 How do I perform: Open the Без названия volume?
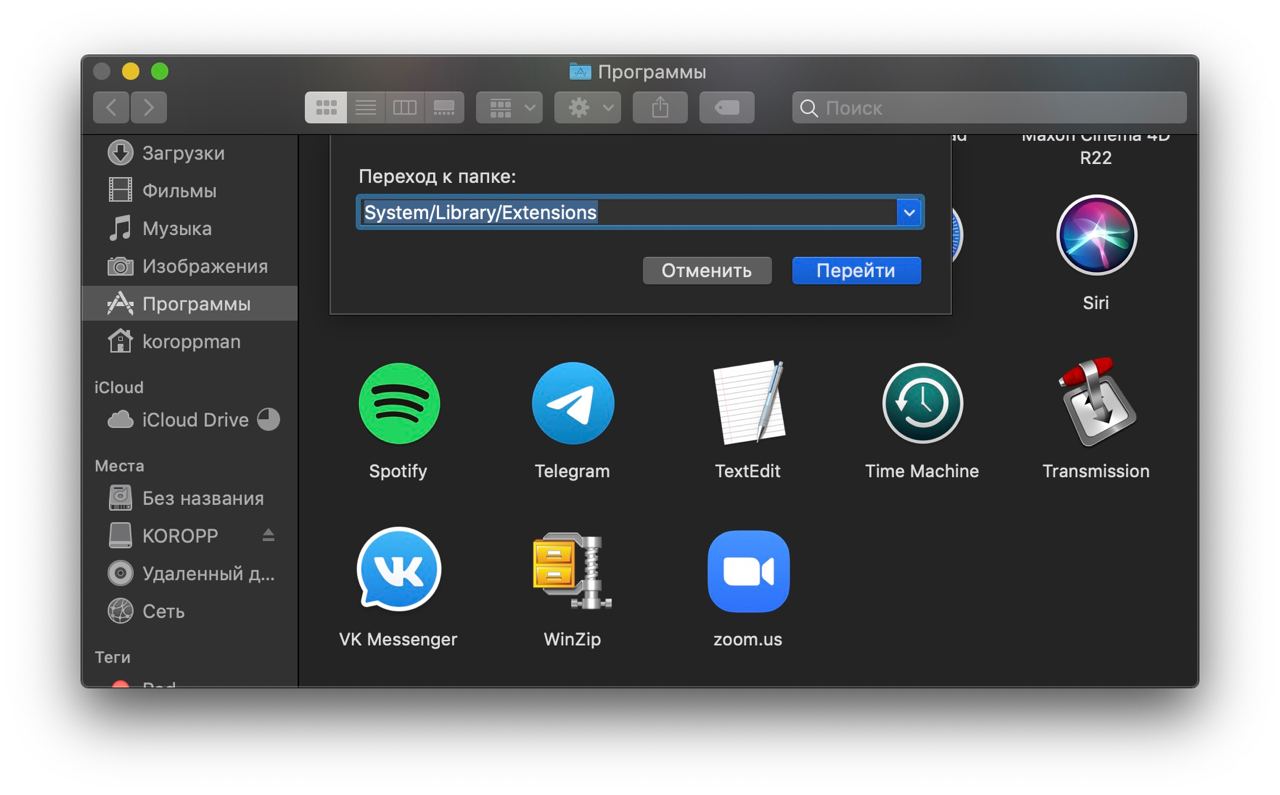pos(189,498)
